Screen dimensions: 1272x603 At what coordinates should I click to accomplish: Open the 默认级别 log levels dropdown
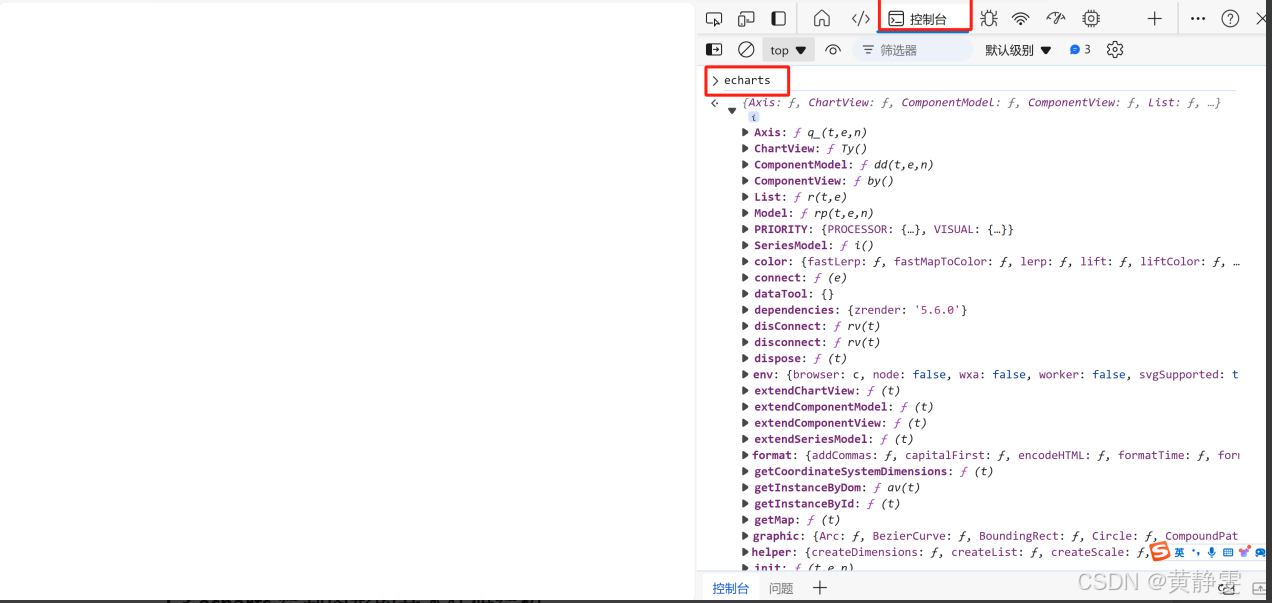pos(1018,50)
